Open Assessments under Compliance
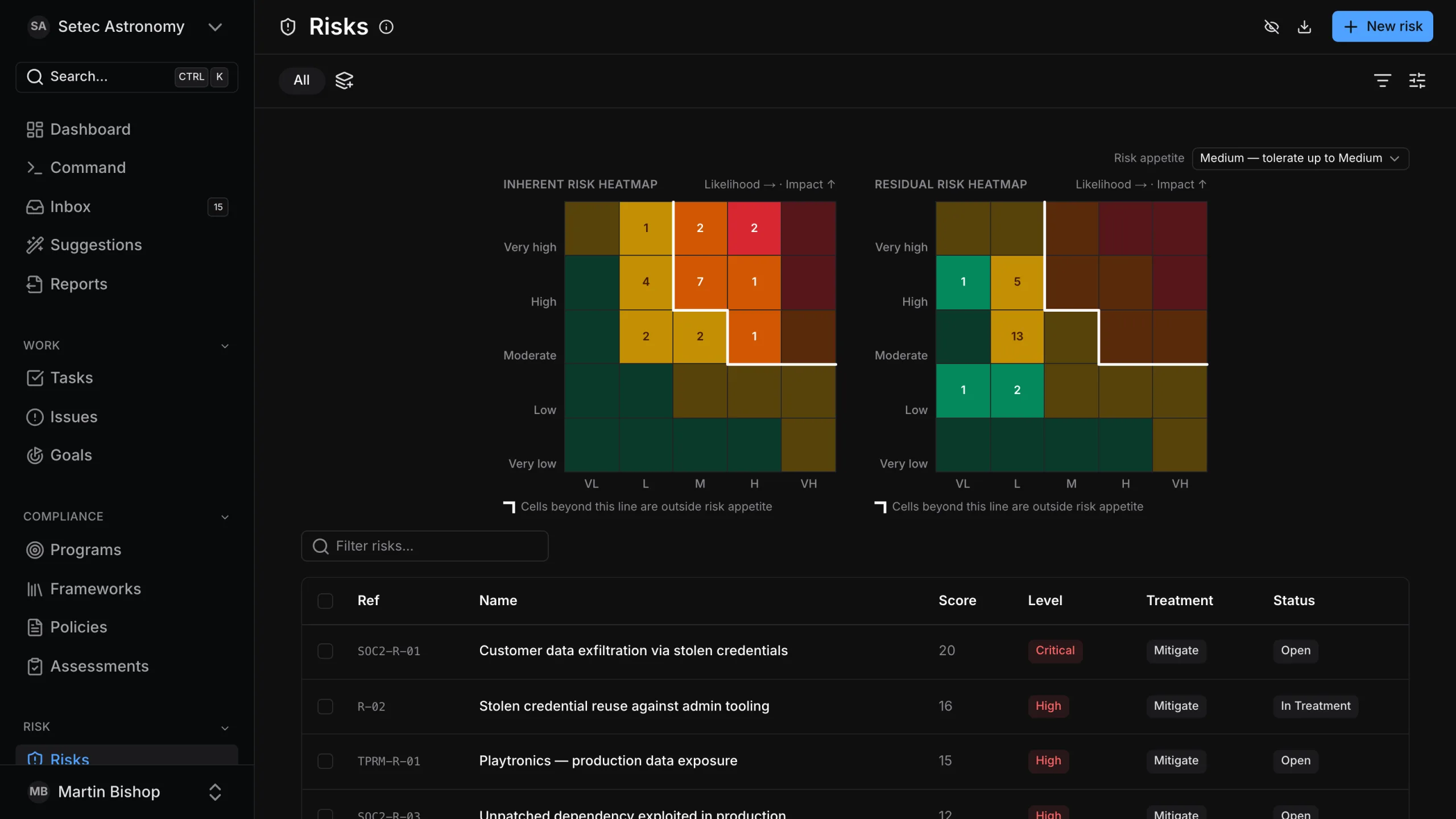Image resolution: width=1456 pixels, height=819 pixels. click(x=126, y=666)
